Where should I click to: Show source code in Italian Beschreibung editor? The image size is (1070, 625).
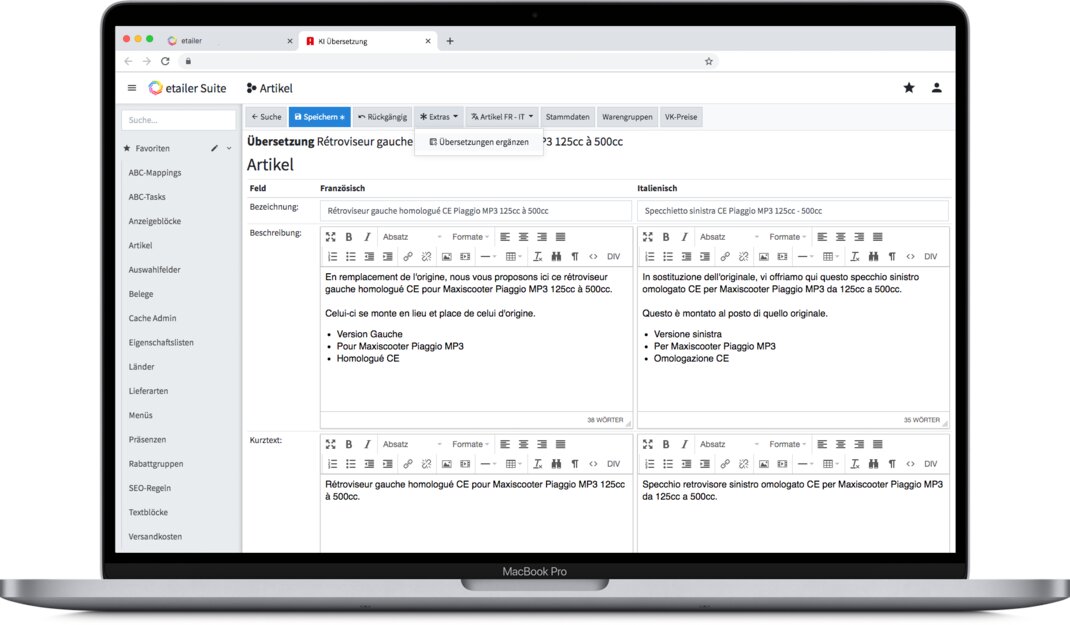(x=910, y=256)
